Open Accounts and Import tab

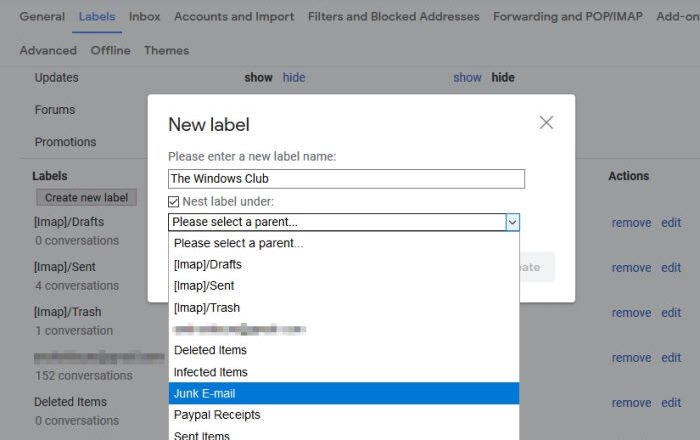coord(234,17)
